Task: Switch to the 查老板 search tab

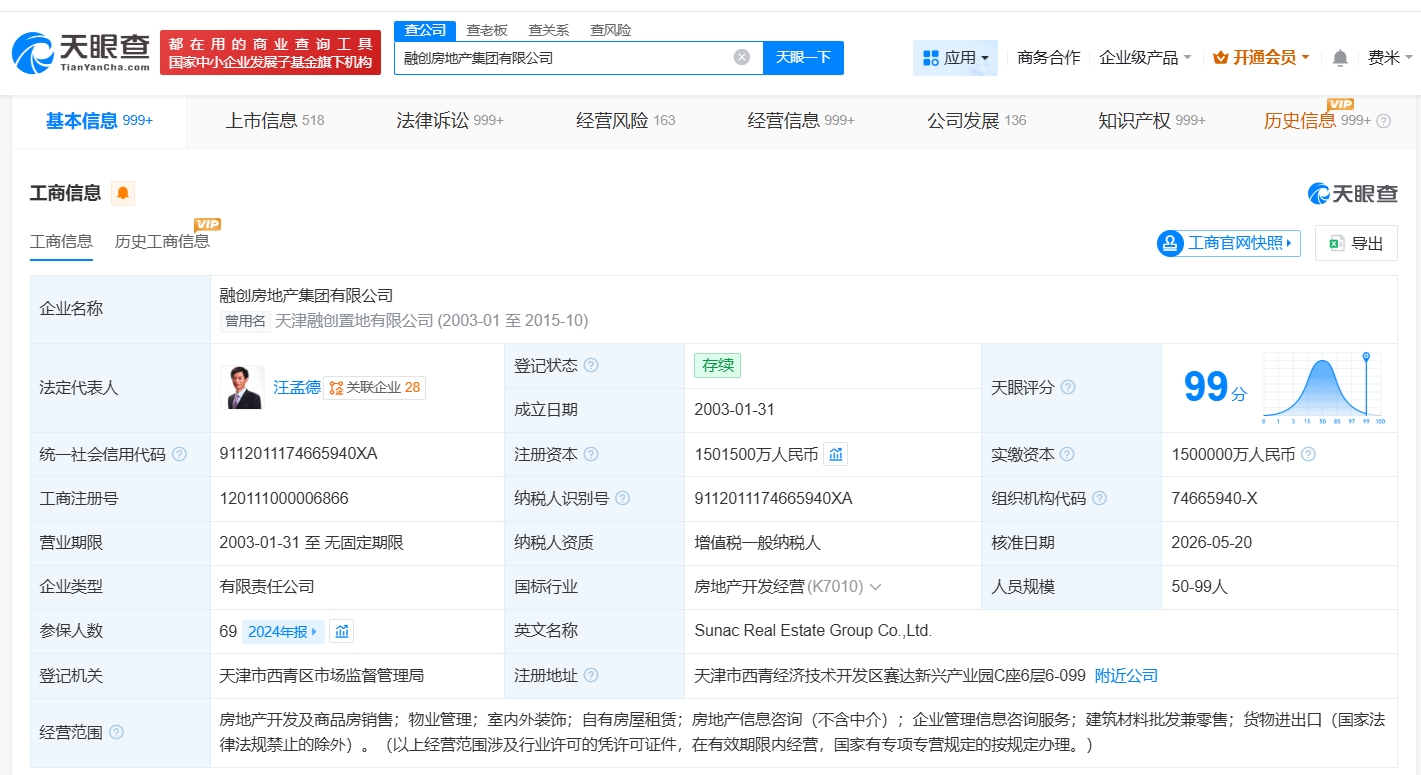Action: (x=487, y=30)
